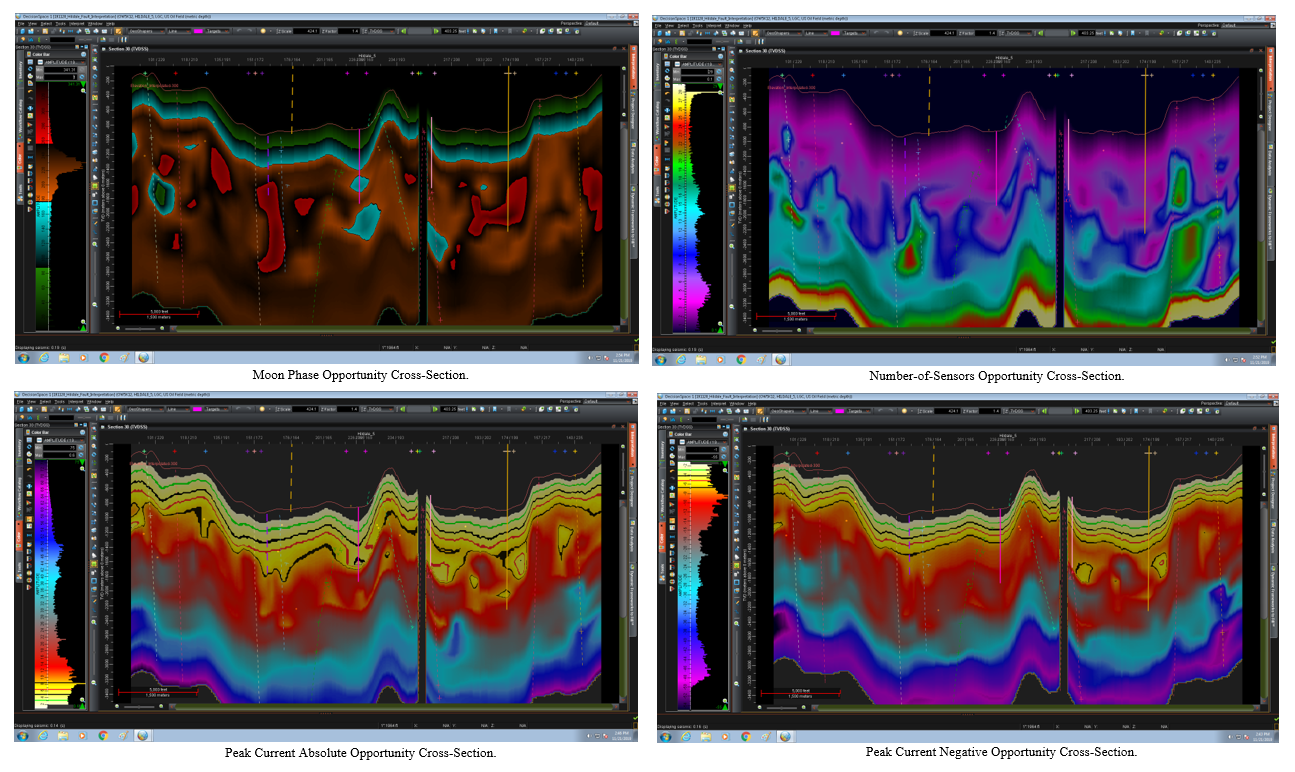Click magenta color swatch in Moon Phase toolbar
1295x772 pixels.
pos(198,31)
